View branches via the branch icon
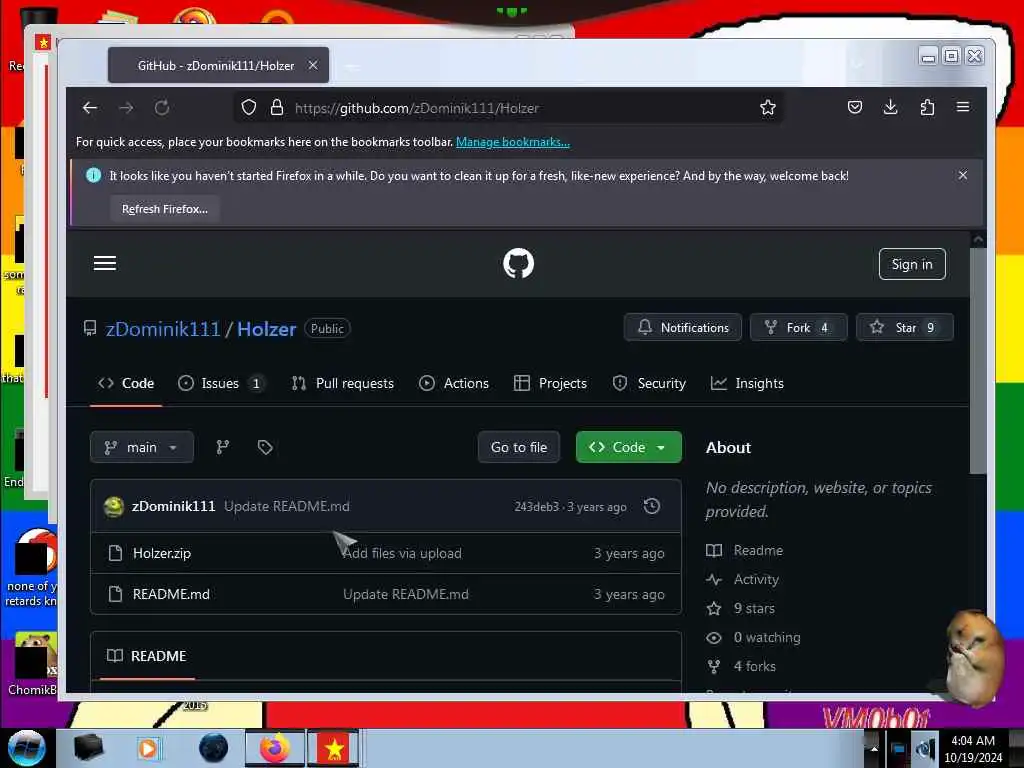 (x=223, y=447)
